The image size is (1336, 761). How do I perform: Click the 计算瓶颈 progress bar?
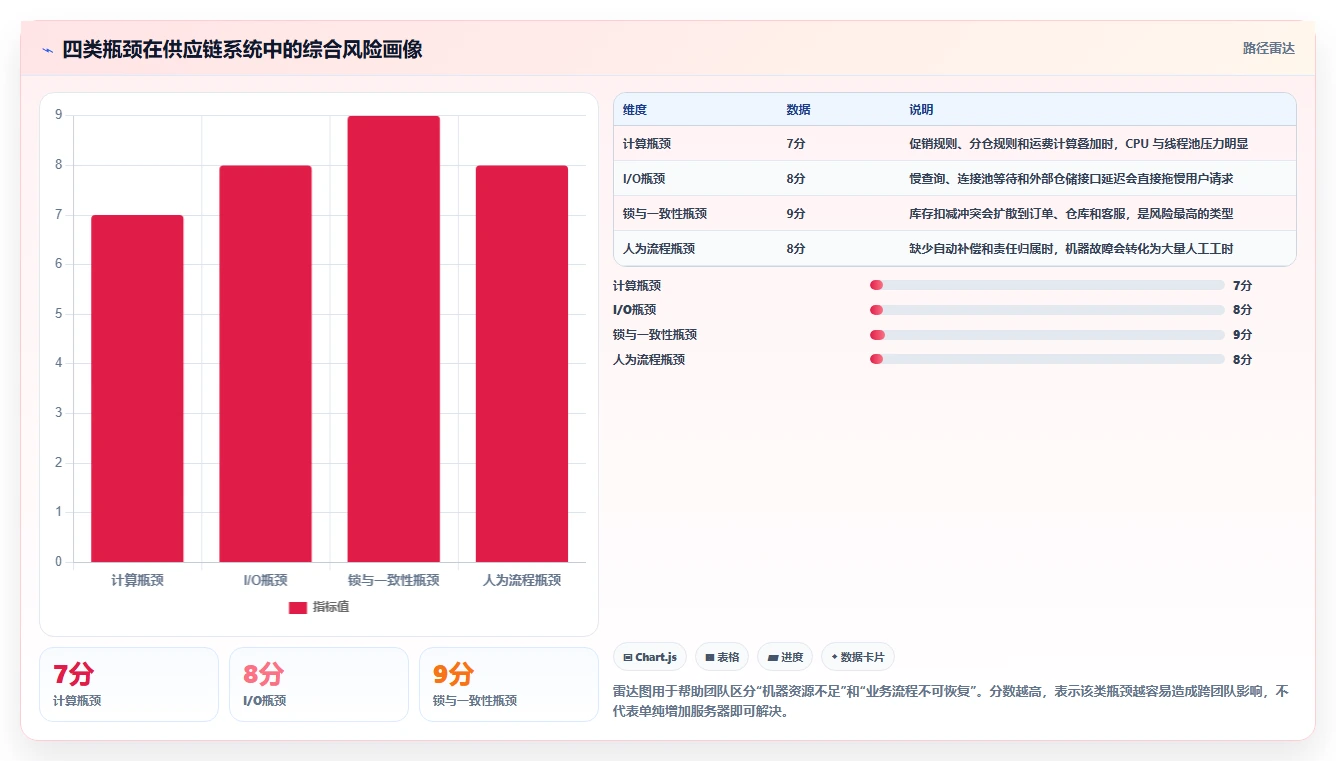point(1047,285)
